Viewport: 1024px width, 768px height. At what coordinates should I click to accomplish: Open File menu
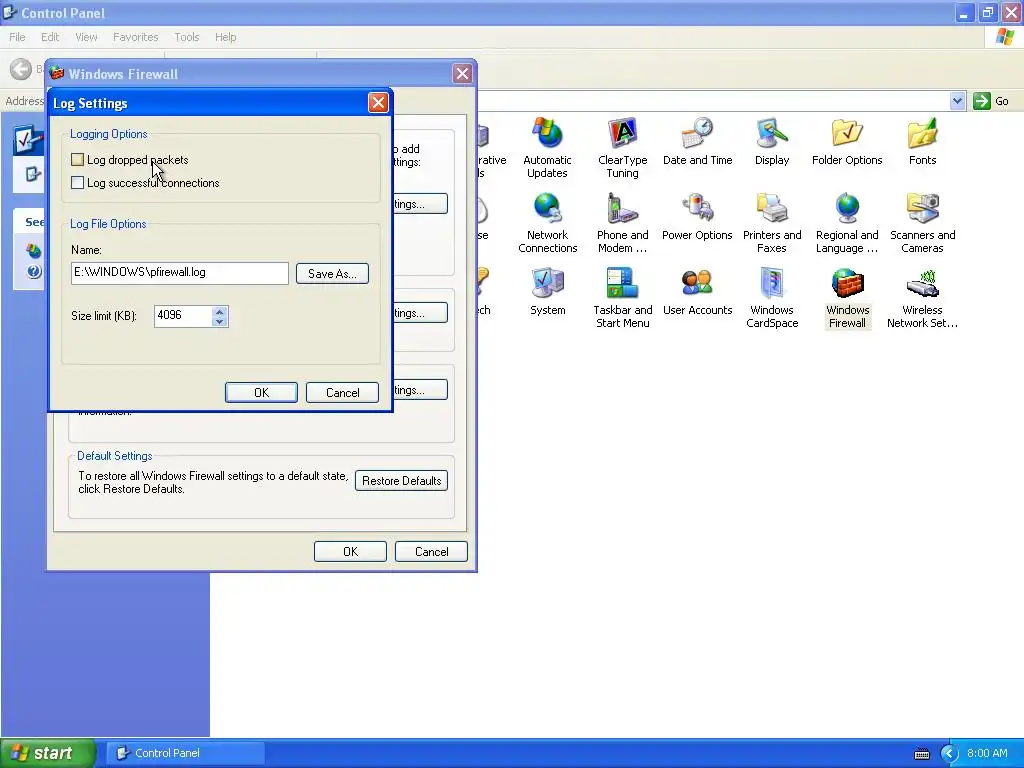click(x=17, y=37)
